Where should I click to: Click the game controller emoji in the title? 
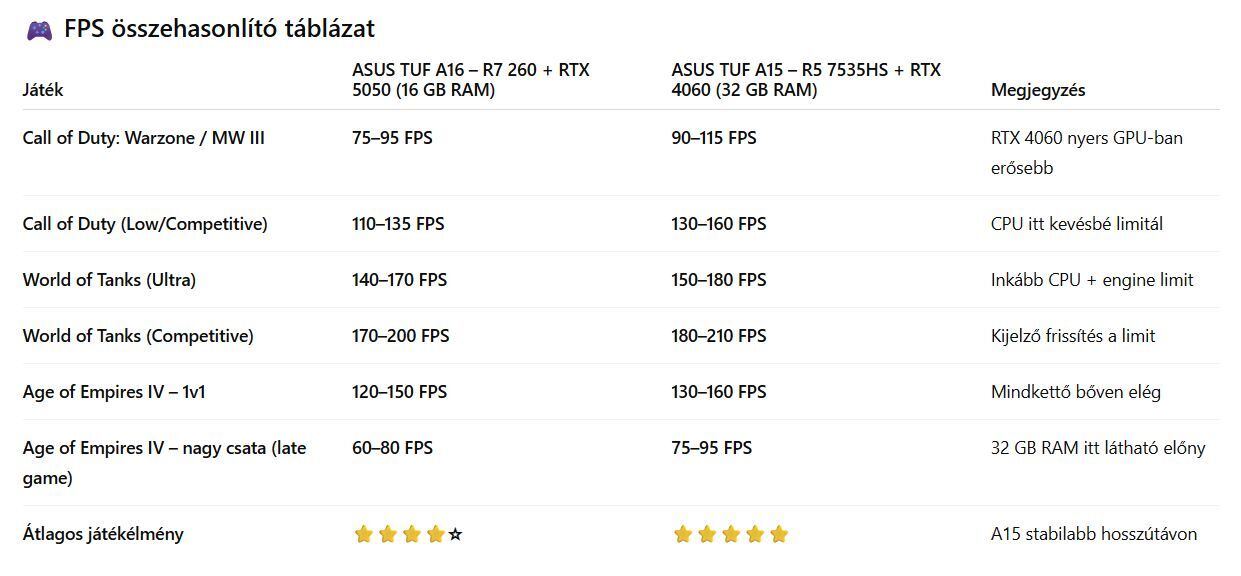39,30
